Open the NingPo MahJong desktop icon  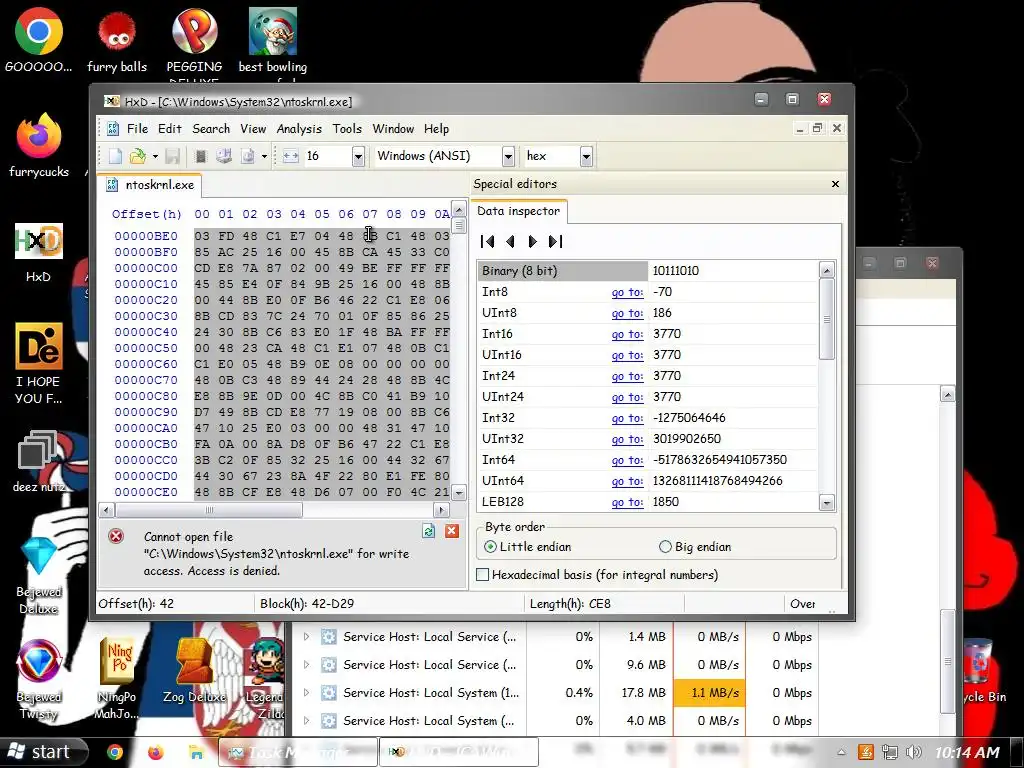[117, 679]
